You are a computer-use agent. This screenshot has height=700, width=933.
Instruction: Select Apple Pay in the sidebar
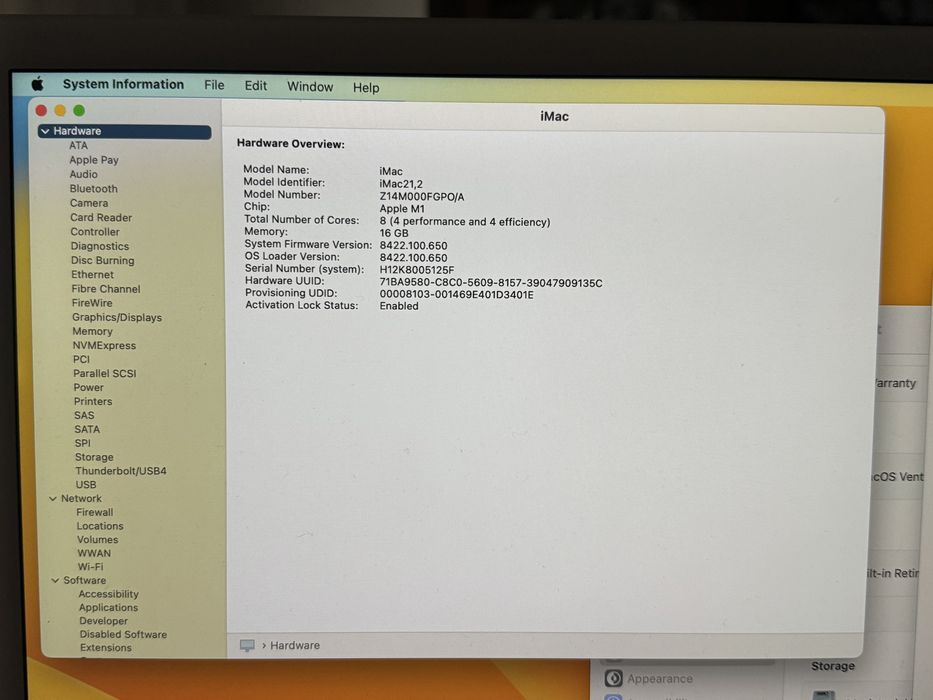click(94, 160)
